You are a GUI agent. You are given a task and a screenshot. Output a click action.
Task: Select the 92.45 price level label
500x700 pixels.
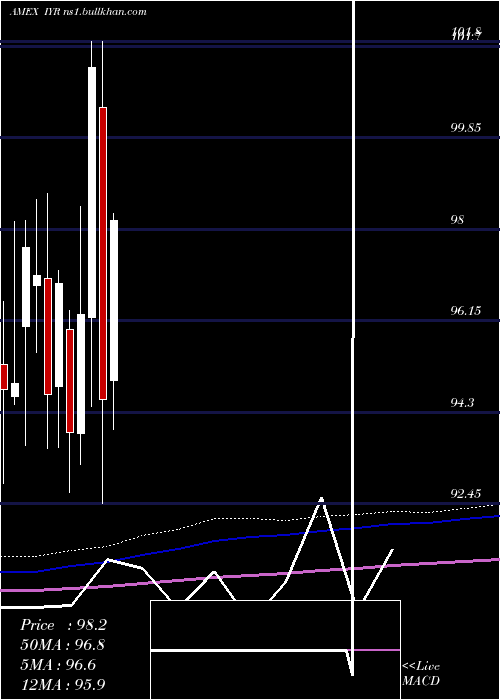point(466,494)
